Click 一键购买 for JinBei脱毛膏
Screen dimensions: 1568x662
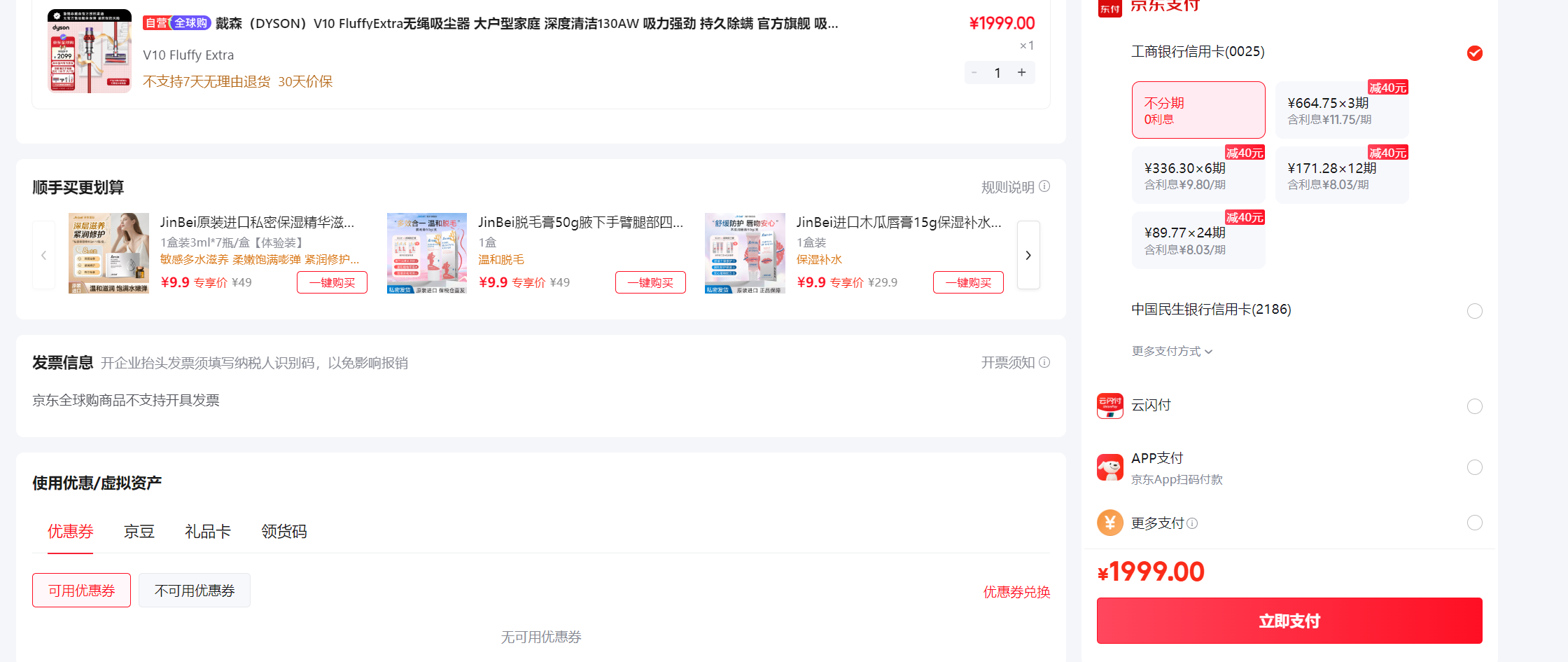(x=650, y=282)
